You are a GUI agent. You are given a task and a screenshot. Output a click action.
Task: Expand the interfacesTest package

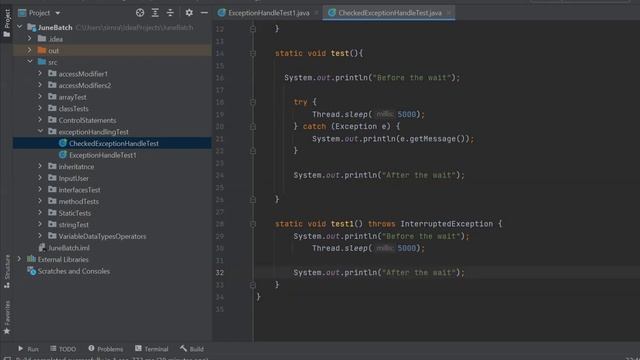pos(40,189)
